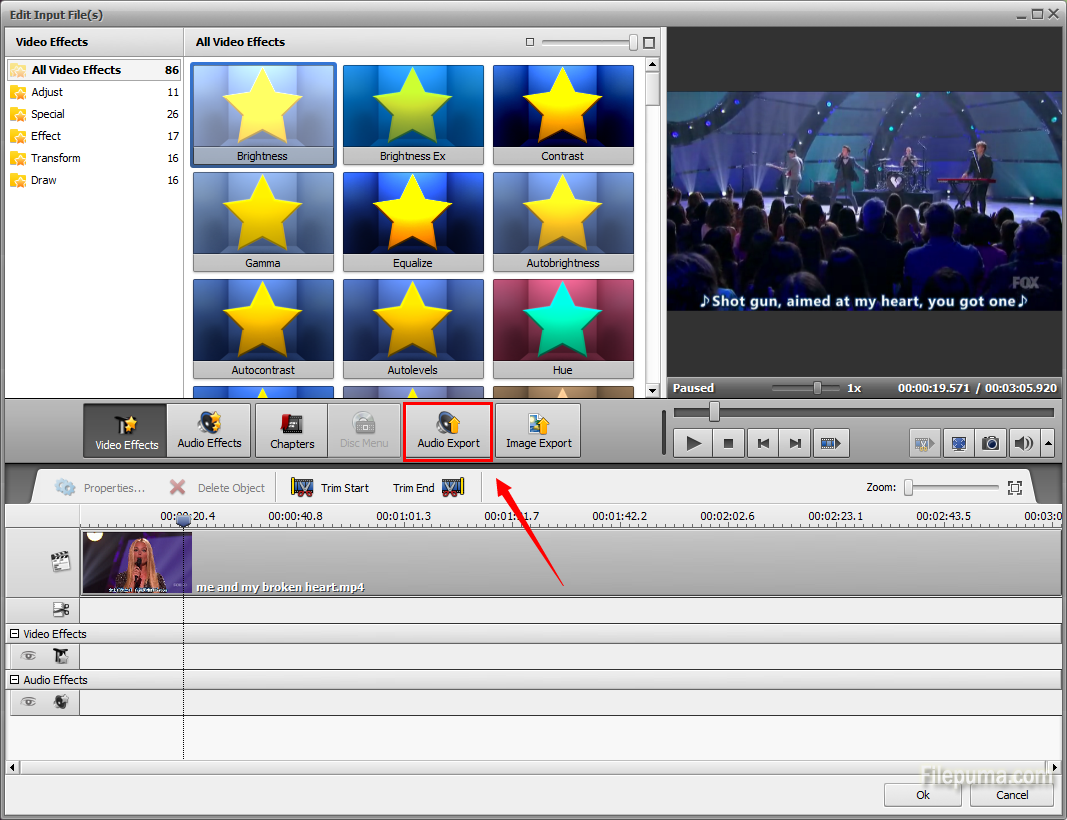Click the zoom-to-fit timeline icon
Viewport: 1067px width, 820px height.
pyautogui.click(x=1015, y=488)
